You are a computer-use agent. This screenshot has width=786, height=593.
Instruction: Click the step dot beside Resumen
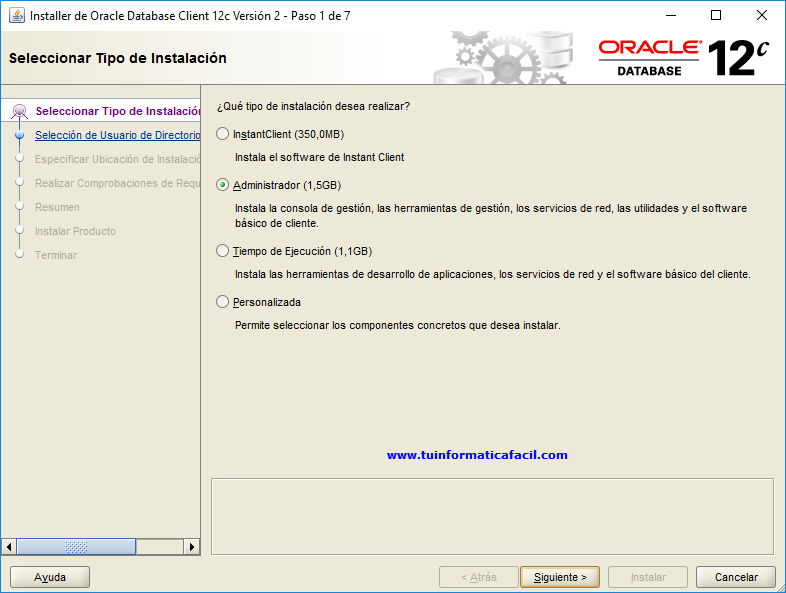tap(20, 206)
